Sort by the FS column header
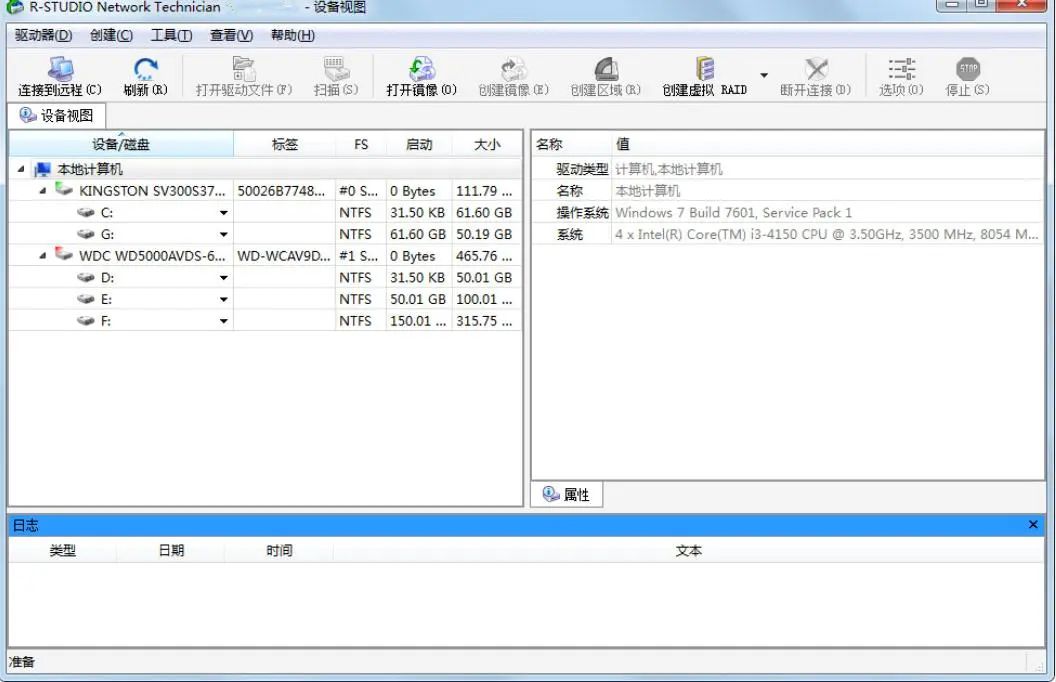This screenshot has width=1056, height=682. [361, 144]
